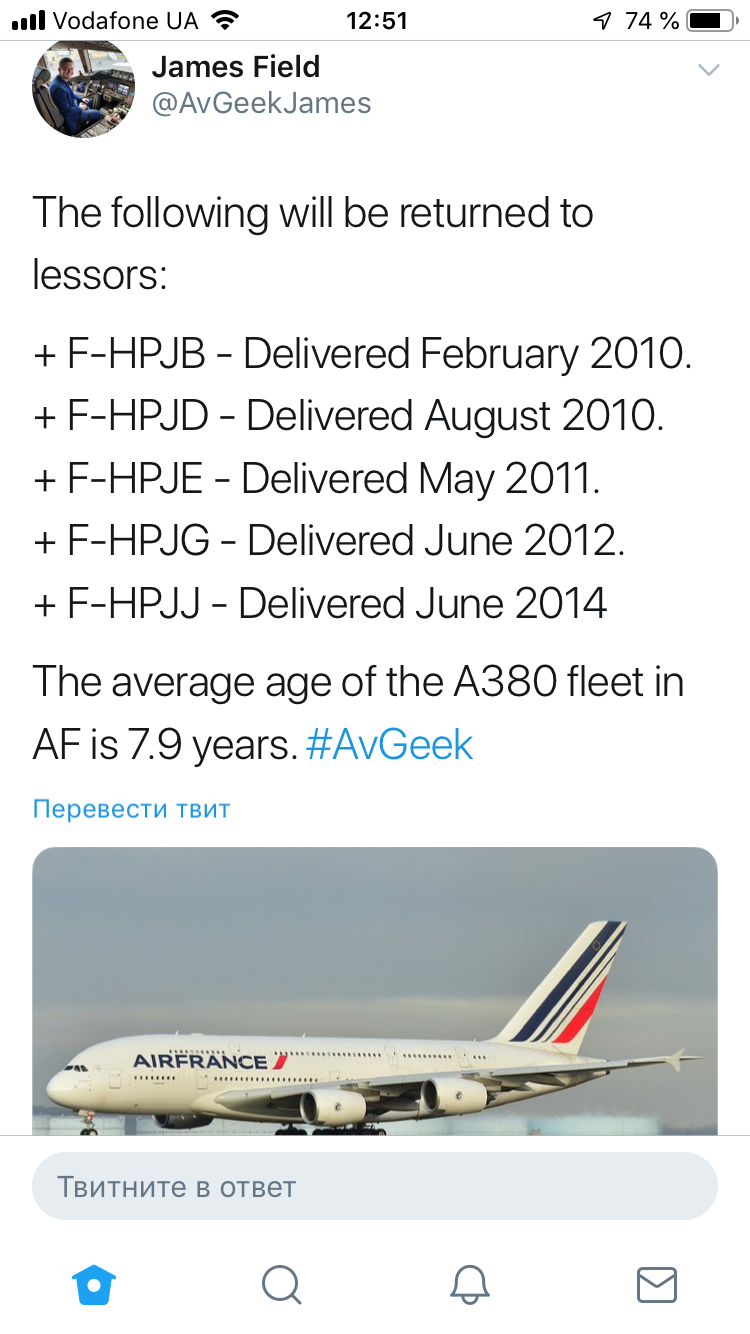
Task: Tap the Vodafone UA carrier label
Action: click(125, 20)
